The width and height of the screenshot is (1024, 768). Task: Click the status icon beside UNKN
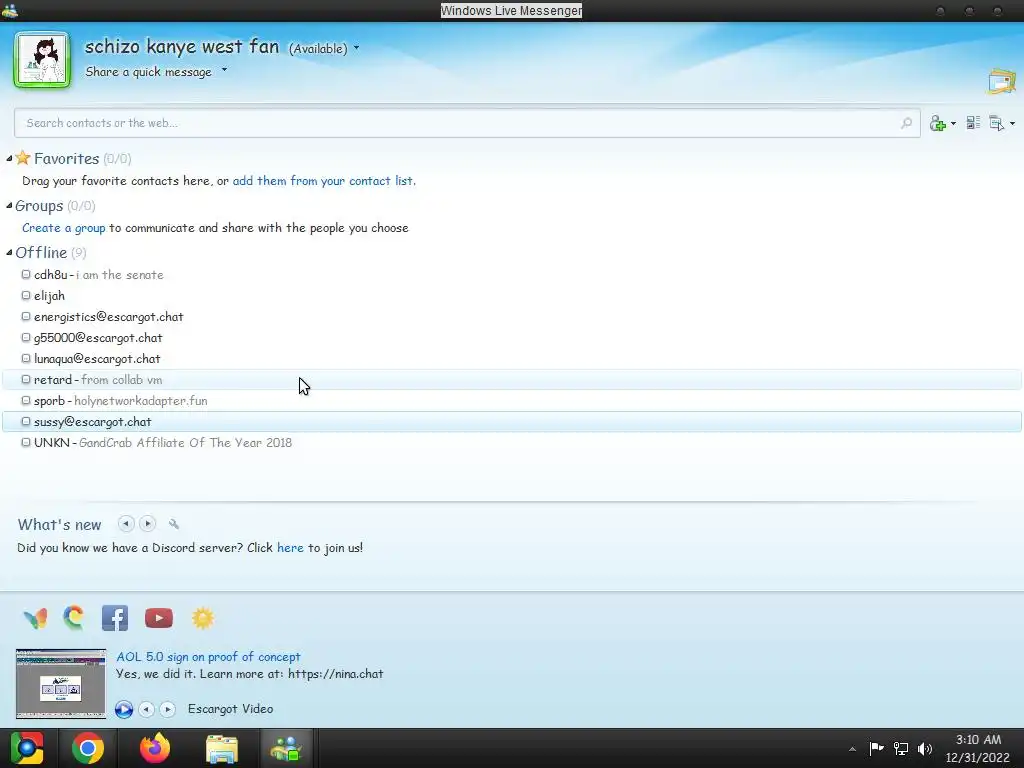click(x=26, y=442)
